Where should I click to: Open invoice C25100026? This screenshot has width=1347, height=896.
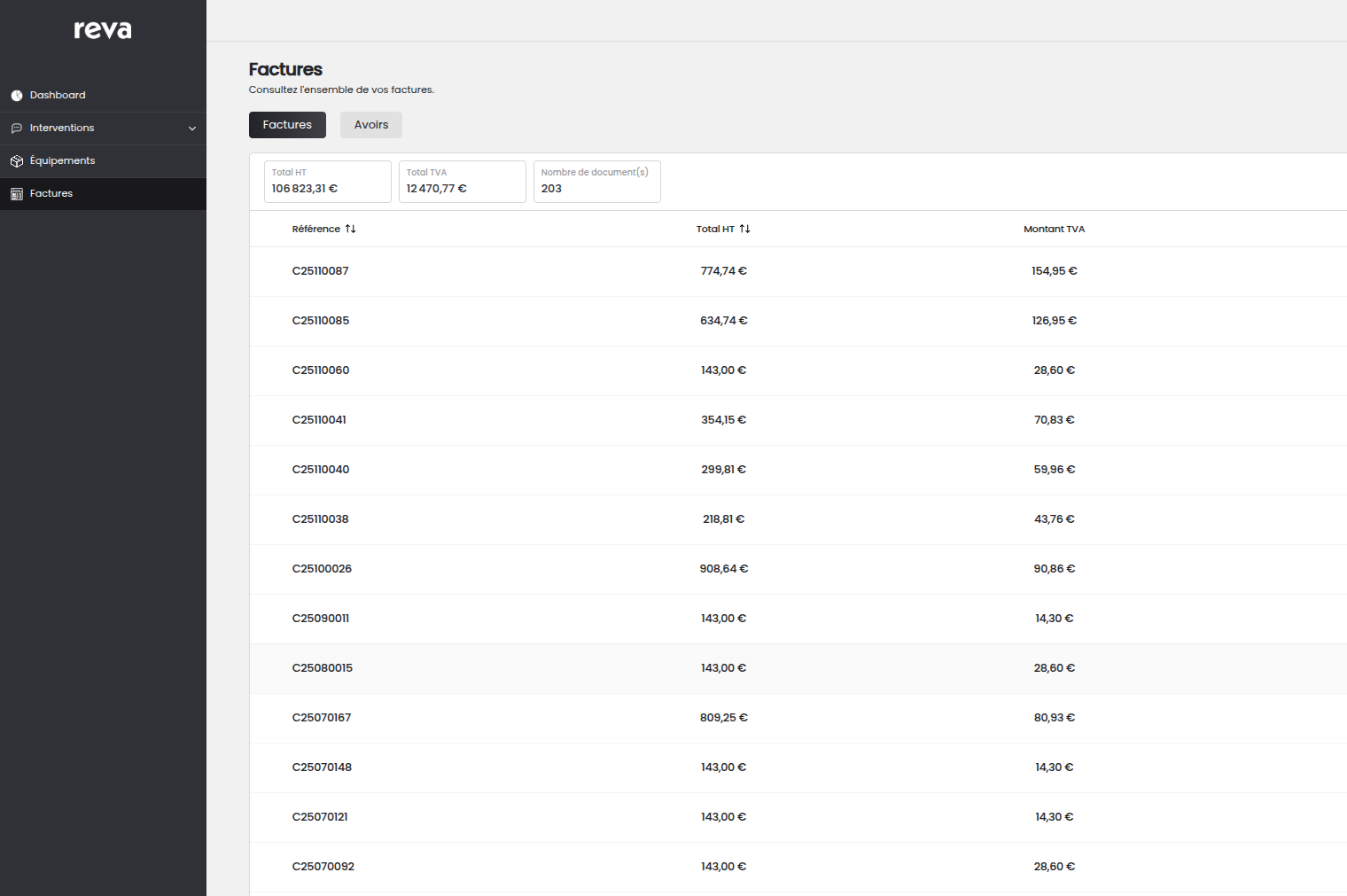(322, 569)
